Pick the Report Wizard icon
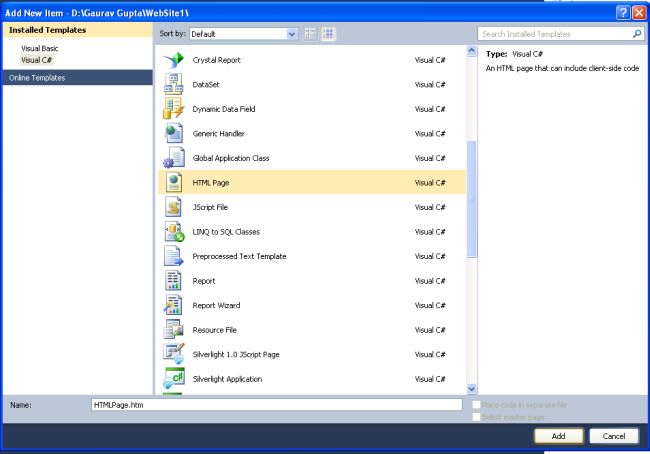The image size is (650, 454). click(174, 305)
